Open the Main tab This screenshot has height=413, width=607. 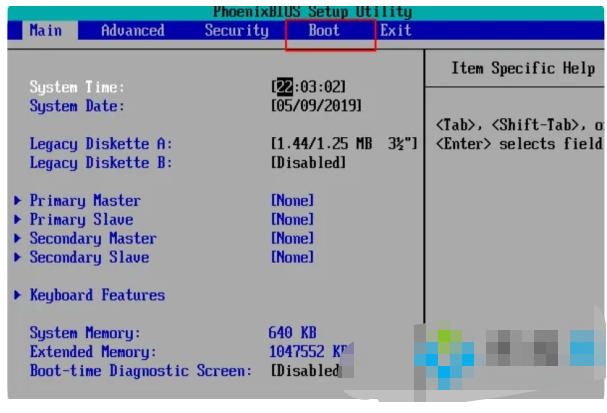[x=45, y=31]
